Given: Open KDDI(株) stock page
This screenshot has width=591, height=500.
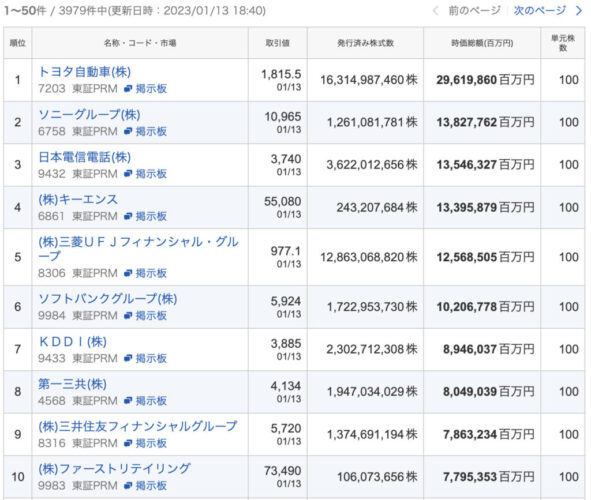Looking at the screenshot, I should point(73,342).
